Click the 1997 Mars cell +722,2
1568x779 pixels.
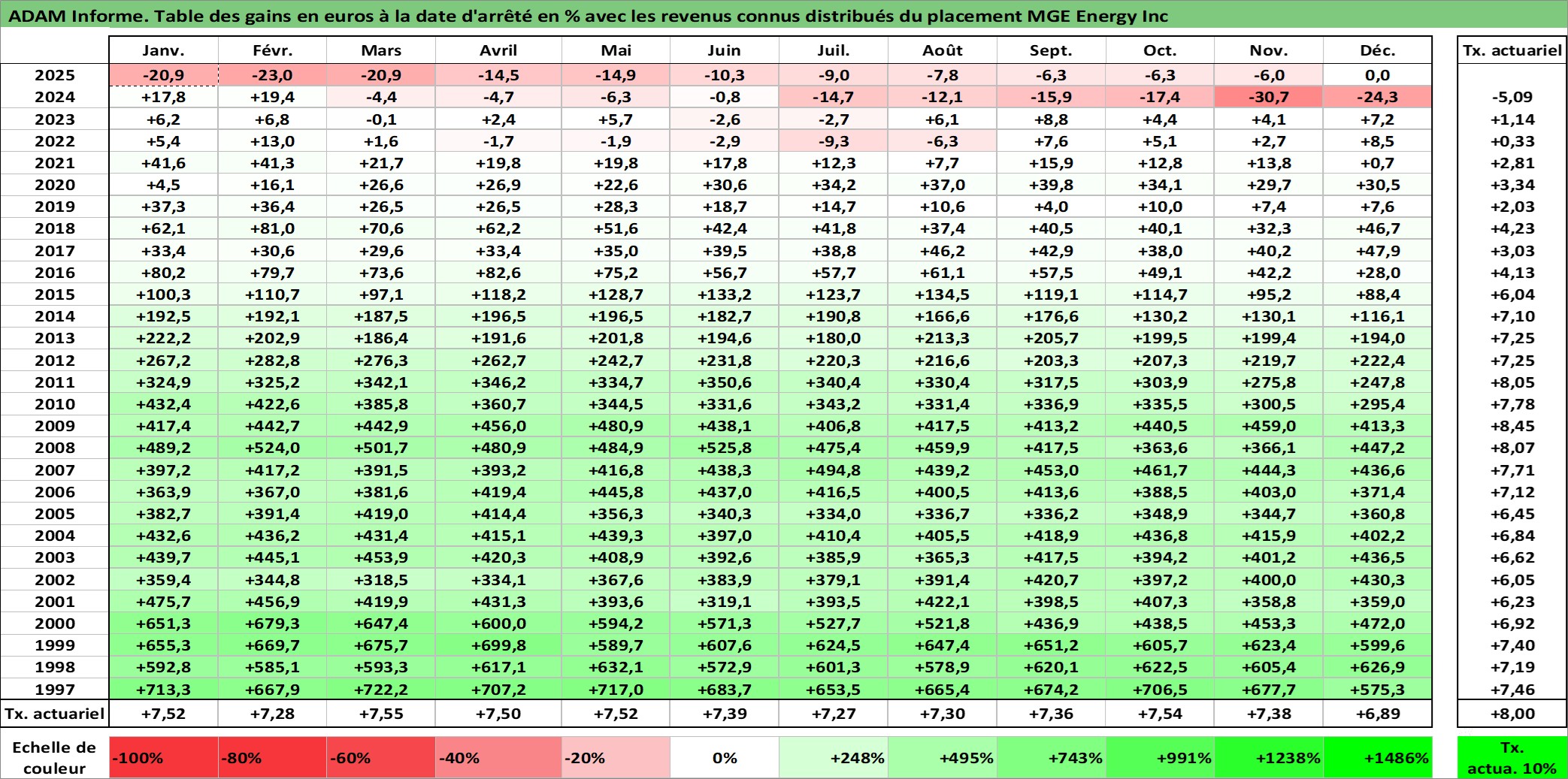[x=381, y=689]
